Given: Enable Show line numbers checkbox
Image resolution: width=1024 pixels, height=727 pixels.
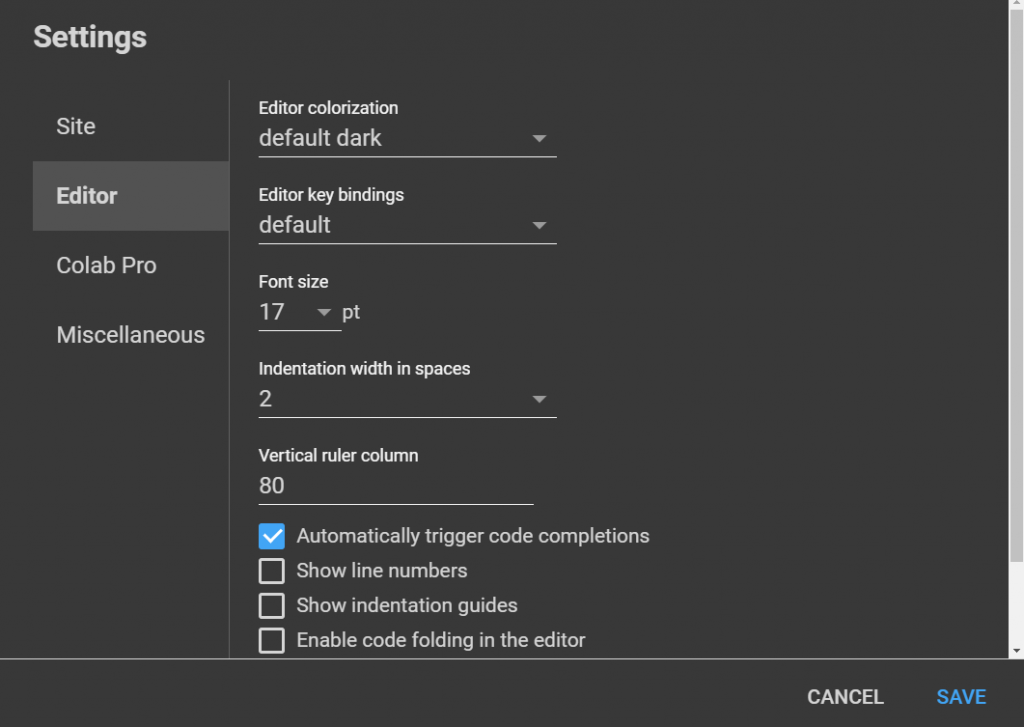Looking at the screenshot, I should pos(272,571).
